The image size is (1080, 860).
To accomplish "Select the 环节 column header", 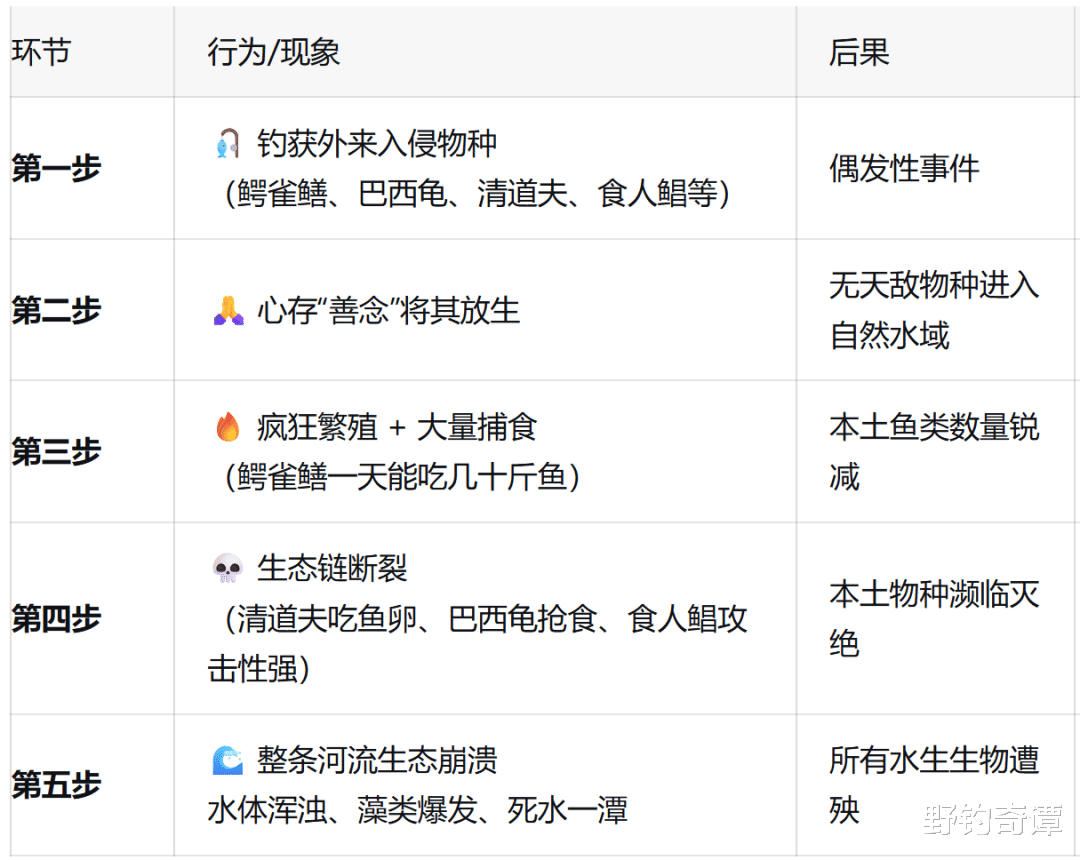I will pyautogui.click(x=41, y=52).
